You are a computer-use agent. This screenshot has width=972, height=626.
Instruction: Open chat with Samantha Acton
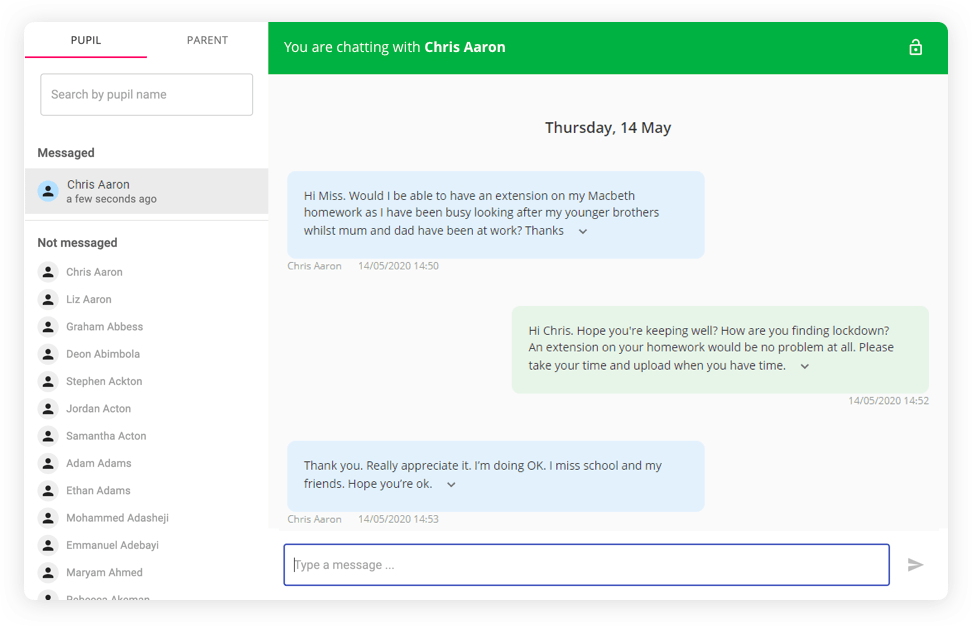[x=106, y=436]
